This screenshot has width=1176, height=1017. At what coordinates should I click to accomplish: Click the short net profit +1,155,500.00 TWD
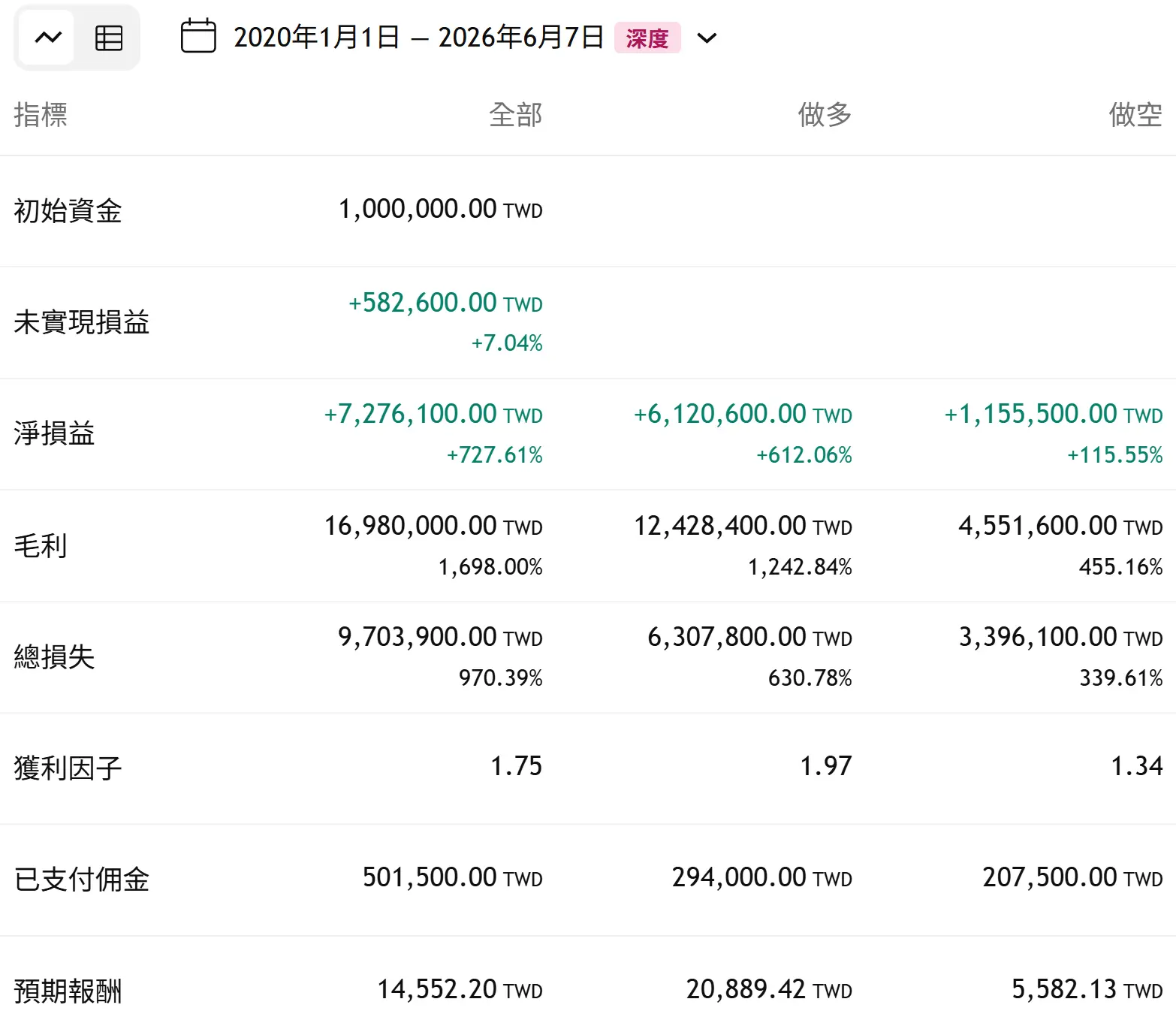(1053, 414)
